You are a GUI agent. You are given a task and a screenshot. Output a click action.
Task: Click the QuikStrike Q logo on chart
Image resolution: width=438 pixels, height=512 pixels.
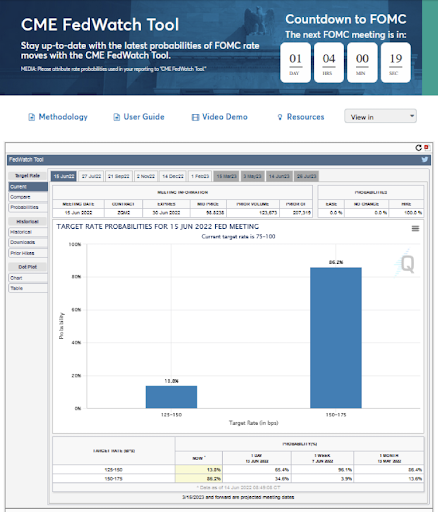pyautogui.click(x=406, y=264)
